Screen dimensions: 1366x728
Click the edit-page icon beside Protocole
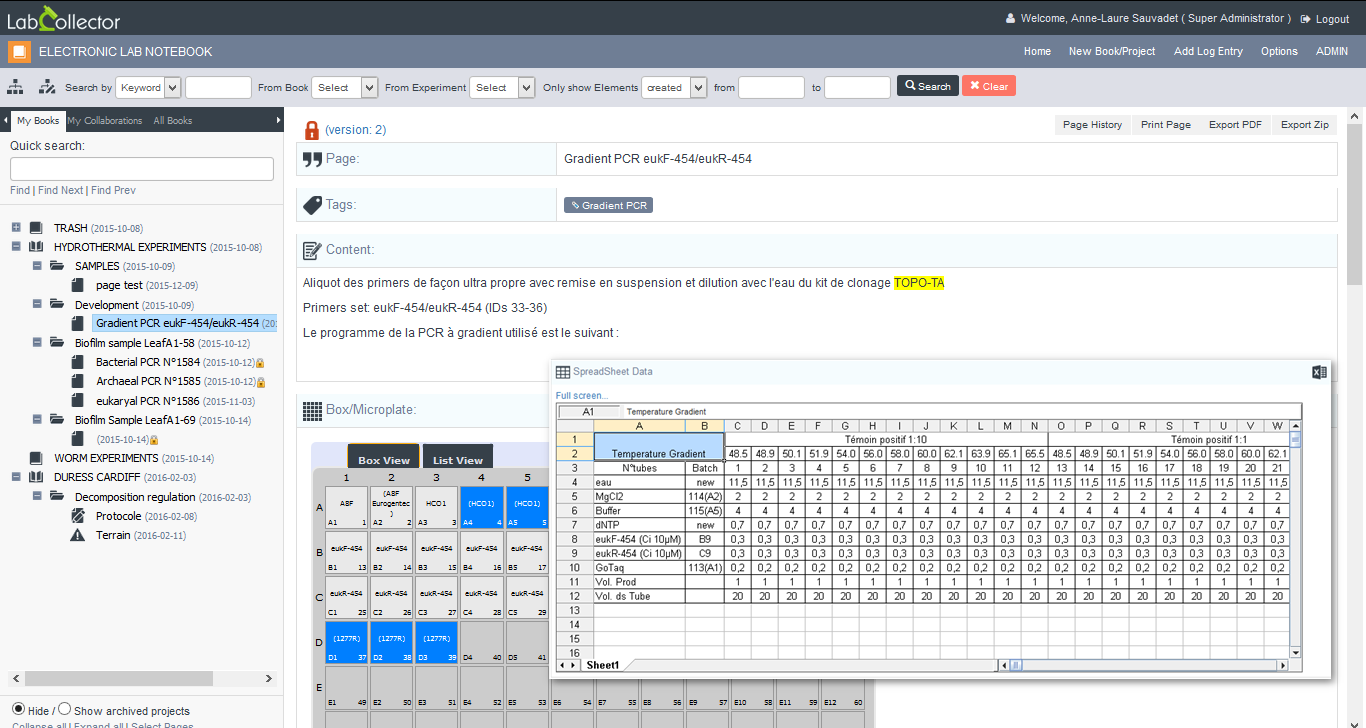[x=78, y=516]
